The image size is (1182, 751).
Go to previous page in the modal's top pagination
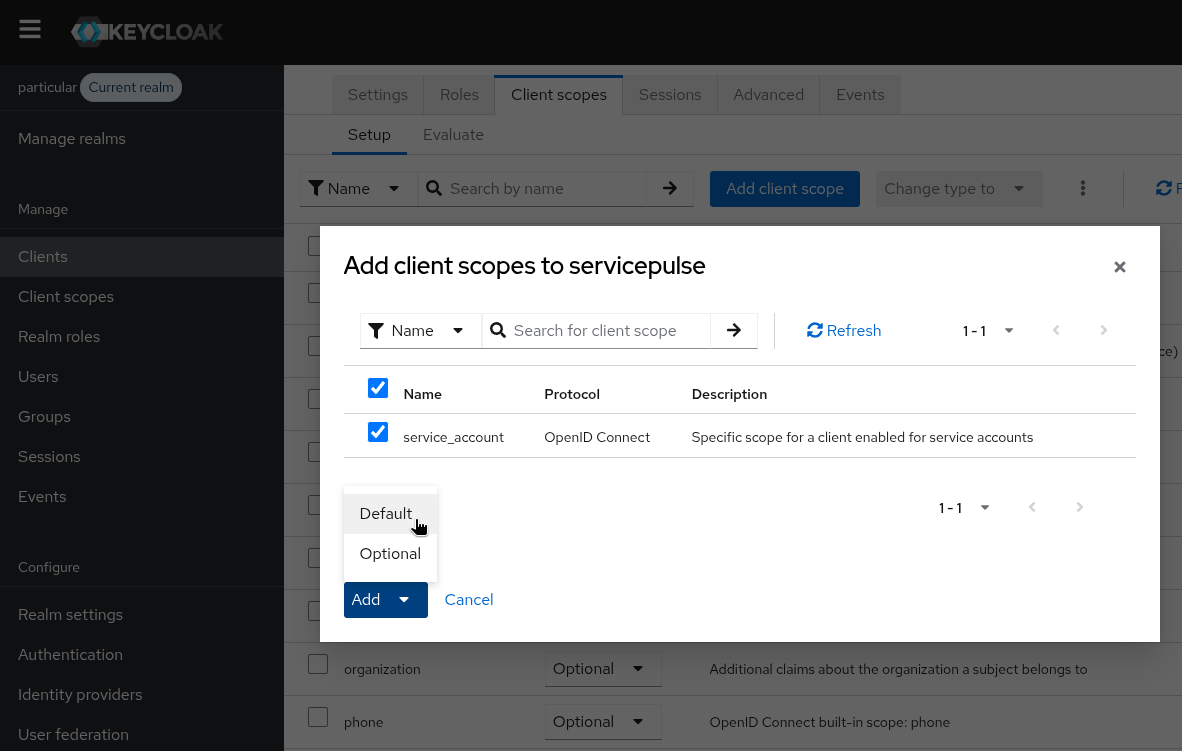pos(1056,330)
